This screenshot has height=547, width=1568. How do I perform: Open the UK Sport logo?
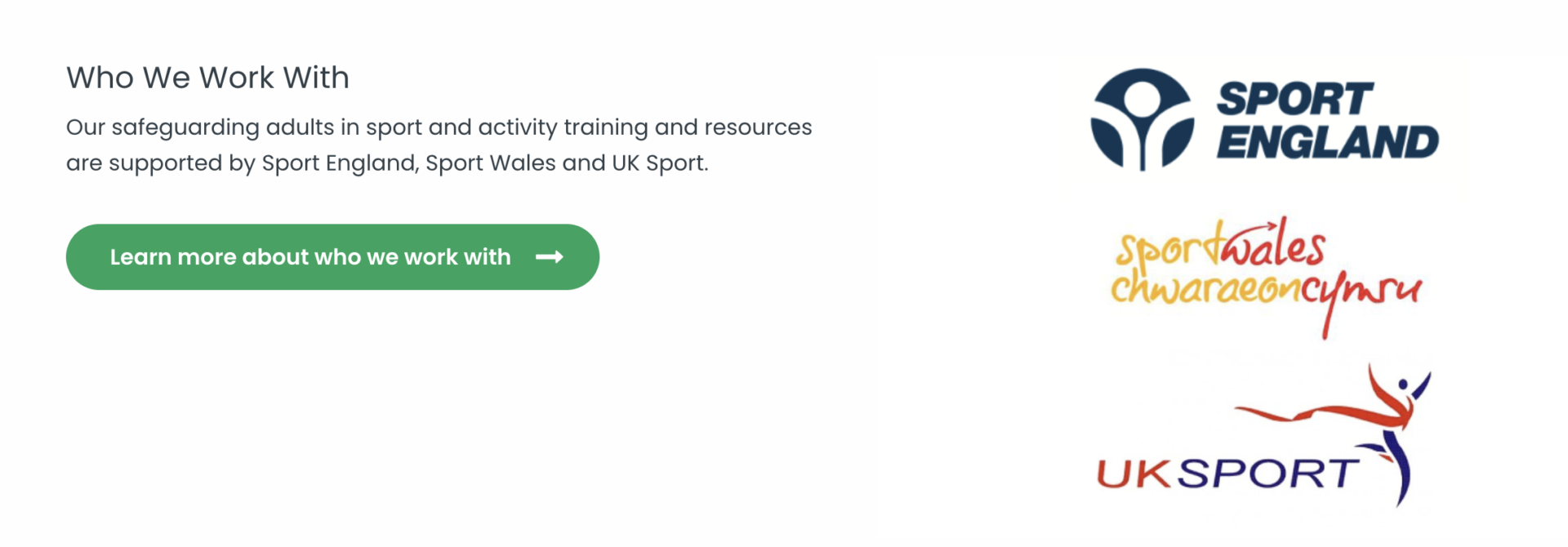1263,436
